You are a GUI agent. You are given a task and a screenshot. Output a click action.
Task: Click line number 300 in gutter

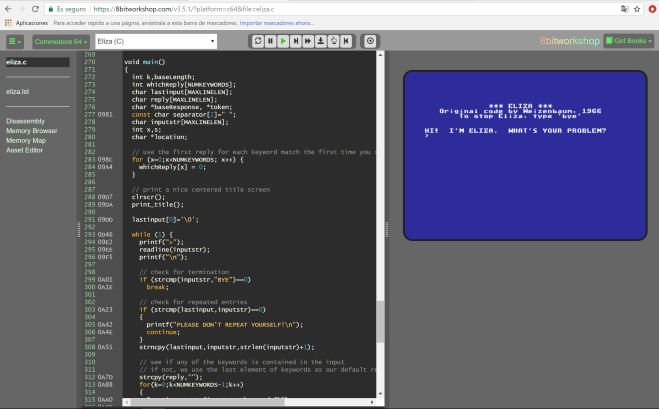[x=90, y=287]
